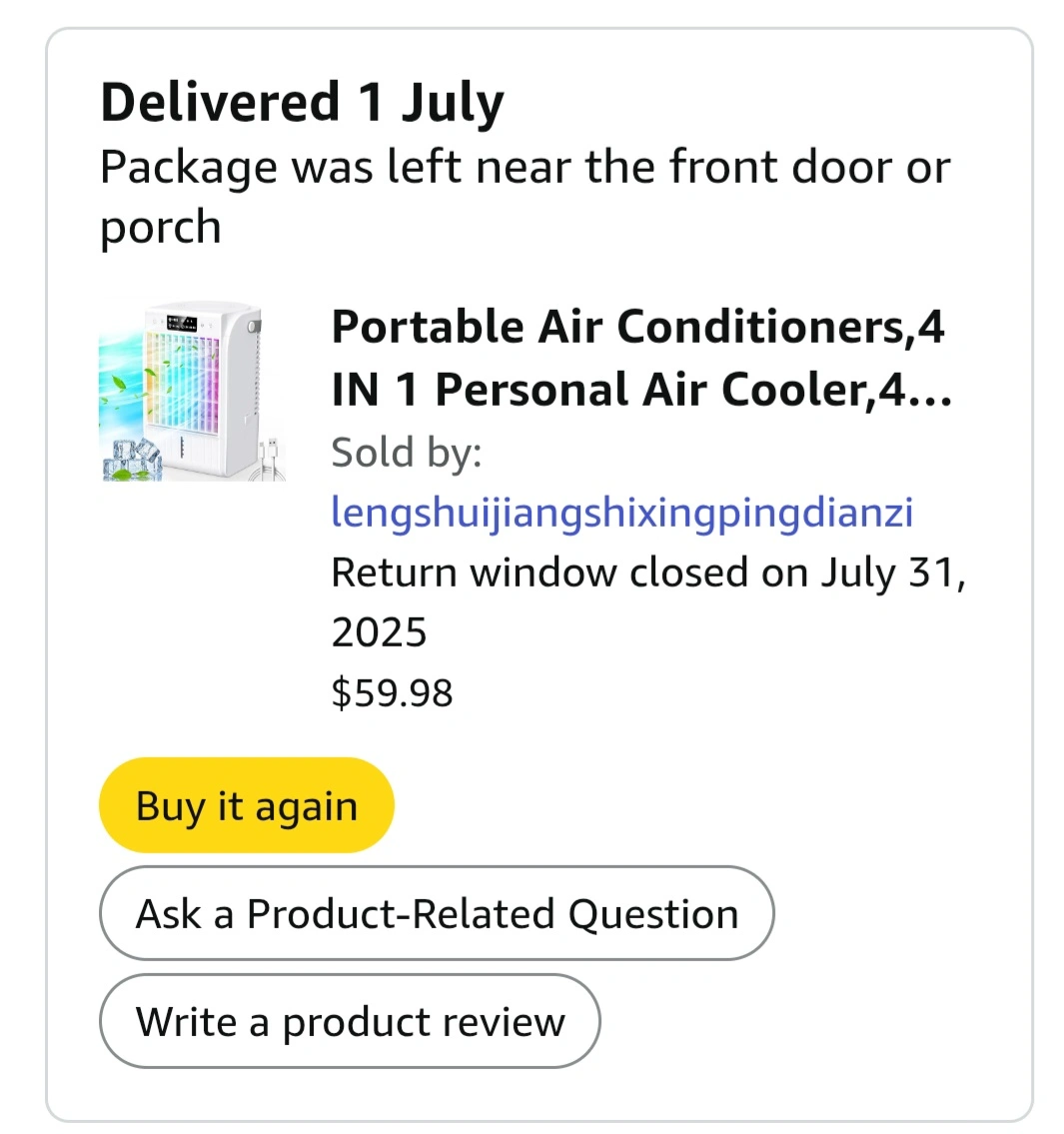
Task: Click the Sold by: label
Action: [x=407, y=453]
